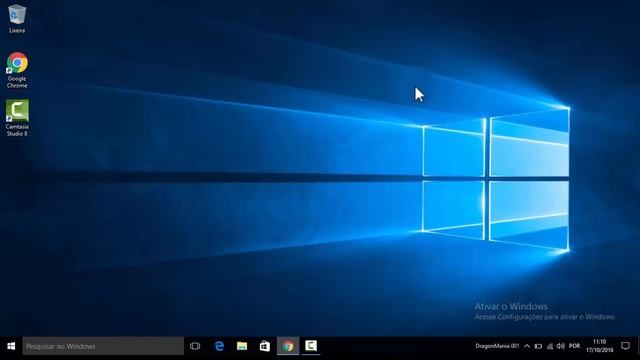Screen dimensions: 640x360
Task: Open the Windows Start menu
Action: point(11,346)
